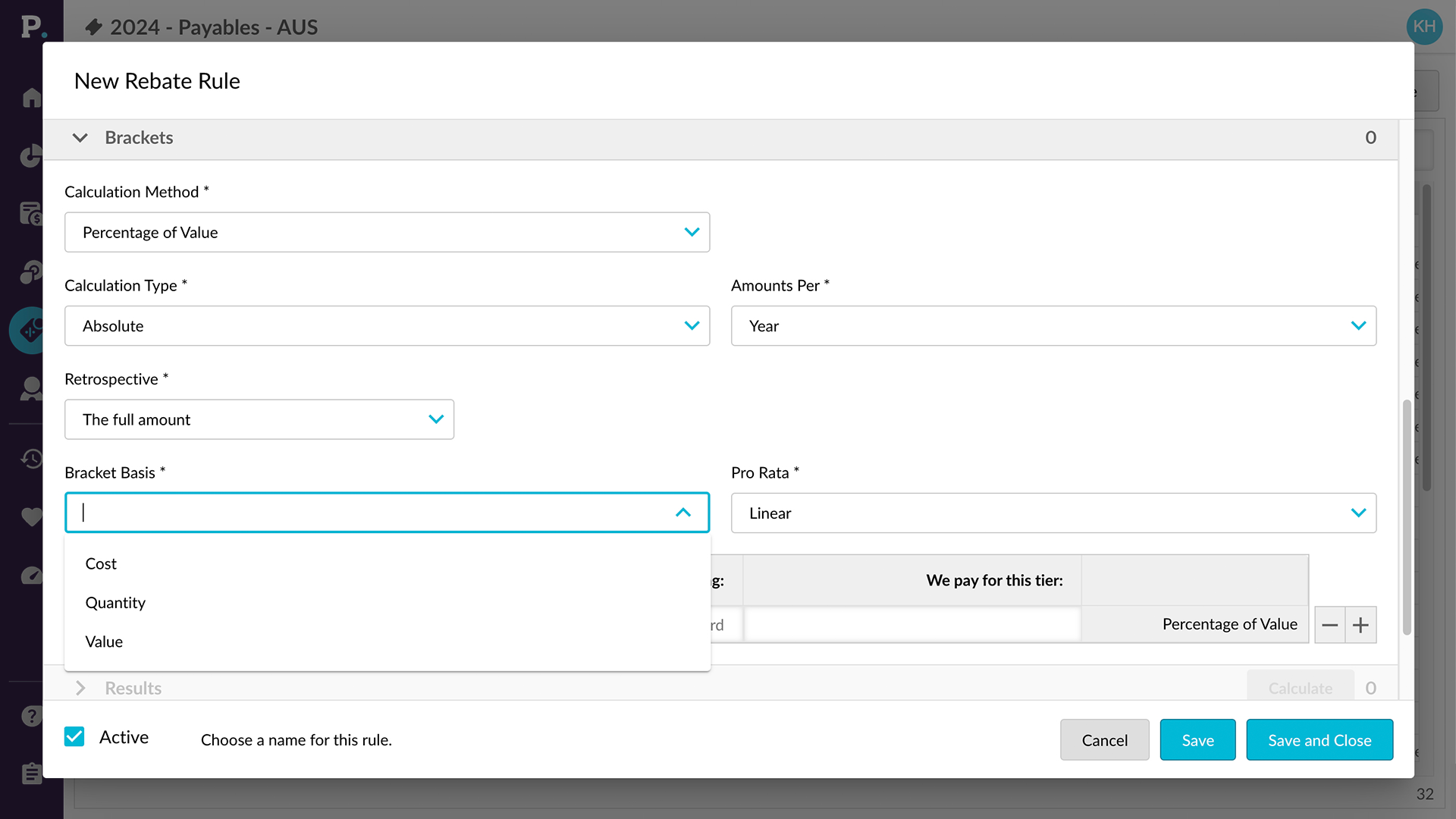
Task: Click the user profile sidebar icon
Action: 31,388
